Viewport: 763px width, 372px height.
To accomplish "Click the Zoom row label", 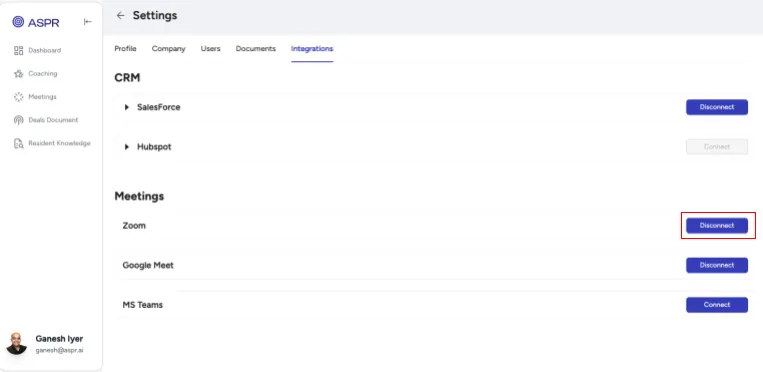I will (134, 226).
